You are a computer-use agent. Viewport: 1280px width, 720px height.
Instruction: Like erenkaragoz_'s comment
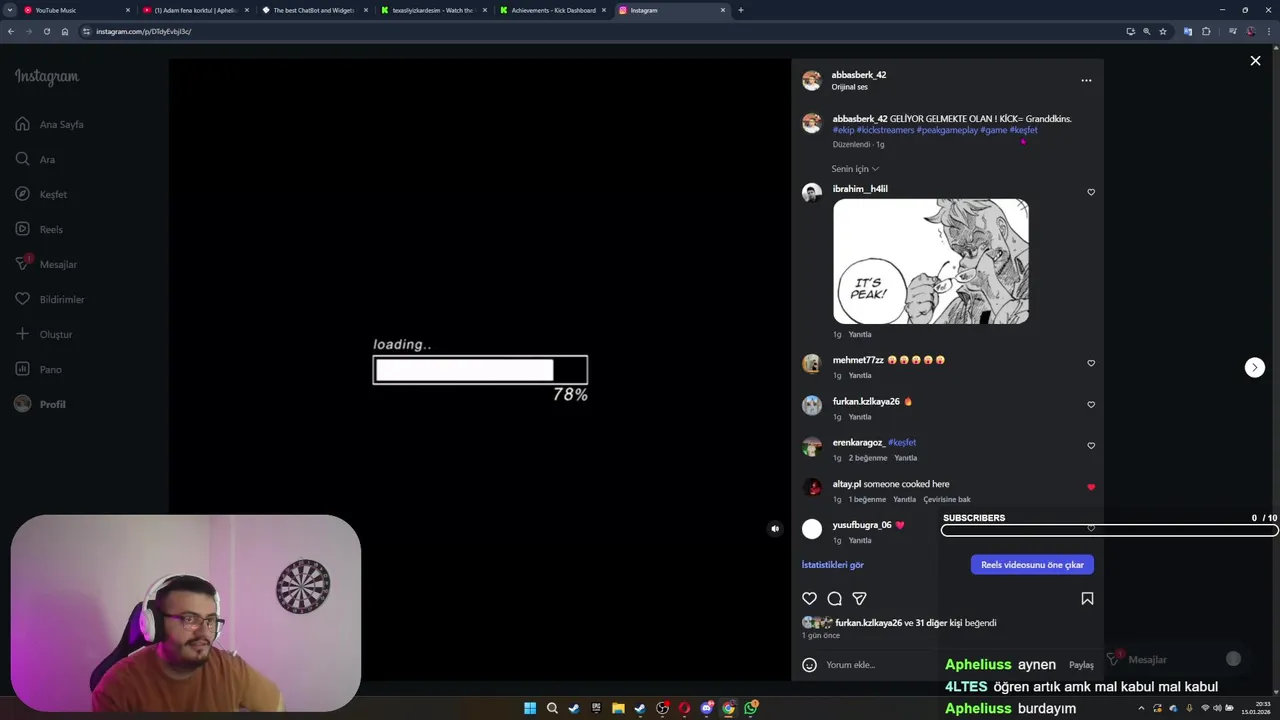(x=1091, y=446)
